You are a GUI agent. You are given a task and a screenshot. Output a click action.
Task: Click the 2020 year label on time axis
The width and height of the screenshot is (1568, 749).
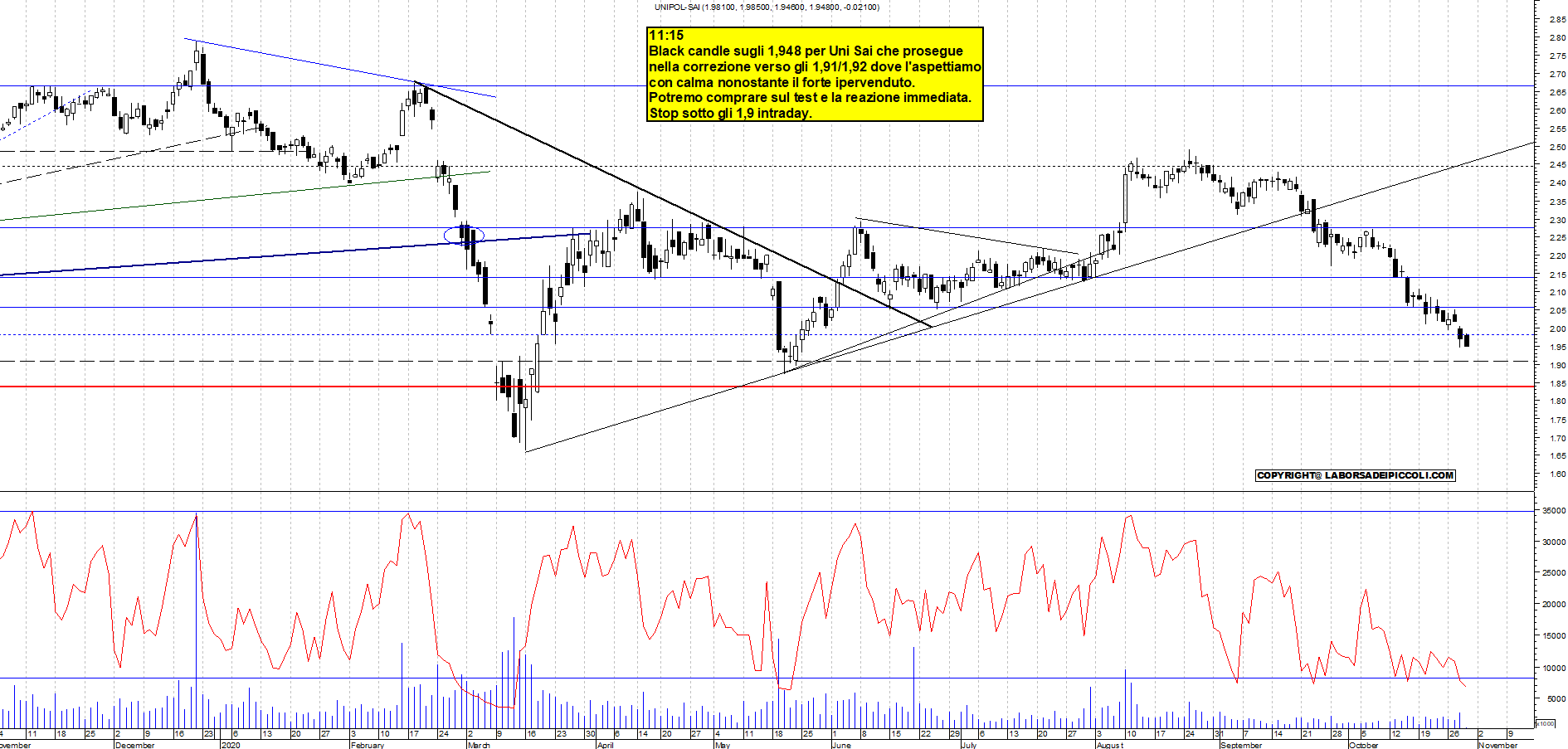click(231, 745)
